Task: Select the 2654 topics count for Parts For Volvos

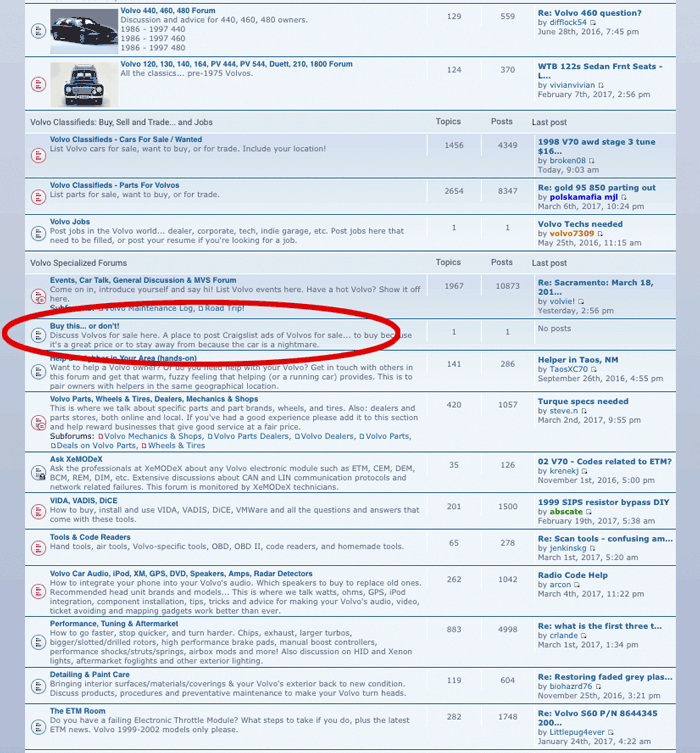Action: 454,191
